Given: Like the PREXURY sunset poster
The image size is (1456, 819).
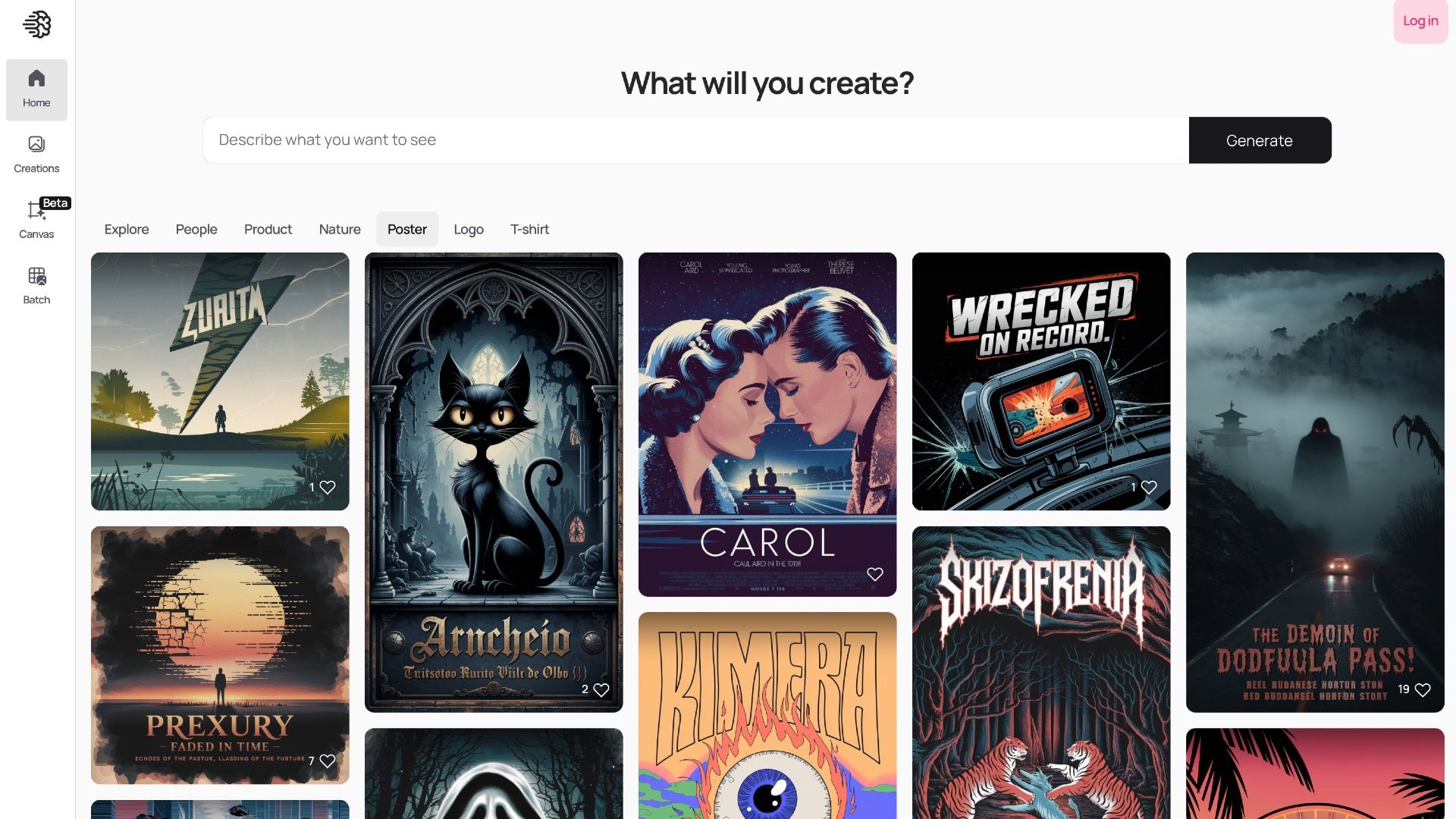Looking at the screenshot, I should coord(327,761).
